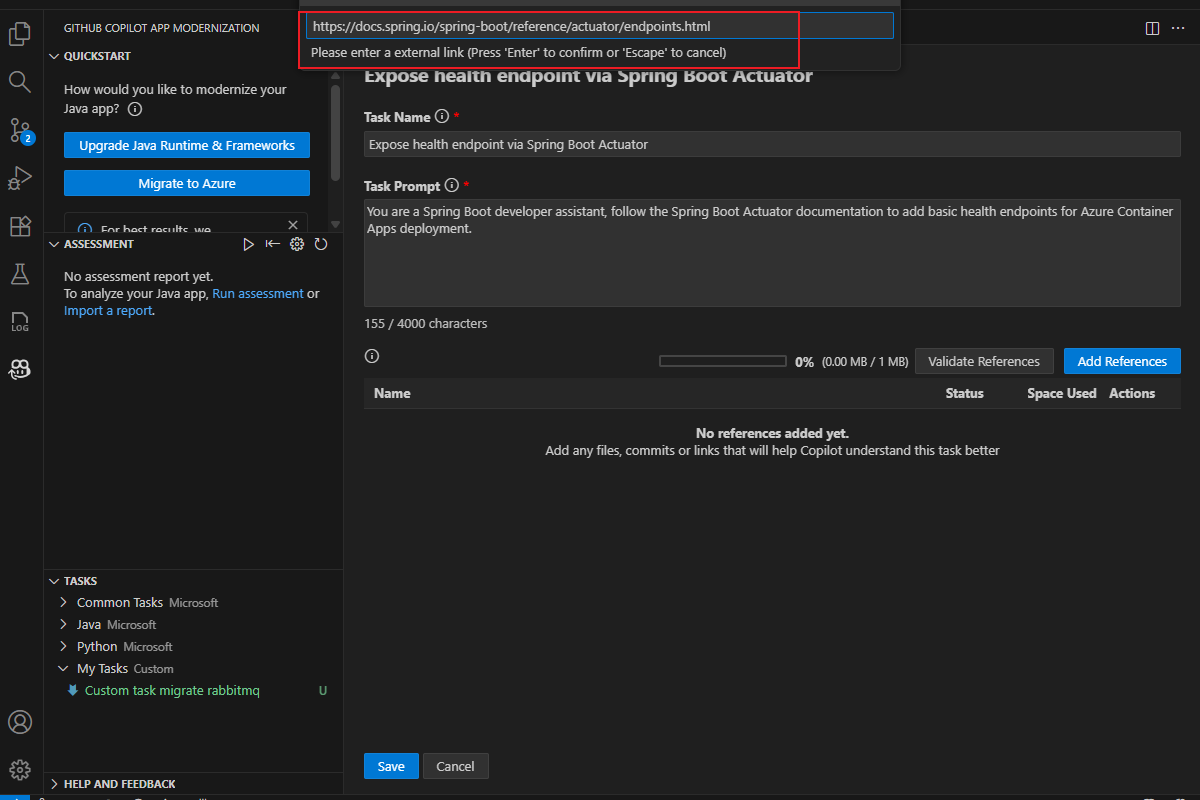Image resolution: width=1200 pixels, height=800 pixels.
Task: Focus the external link URL input field
Action: tap(598, 25)
